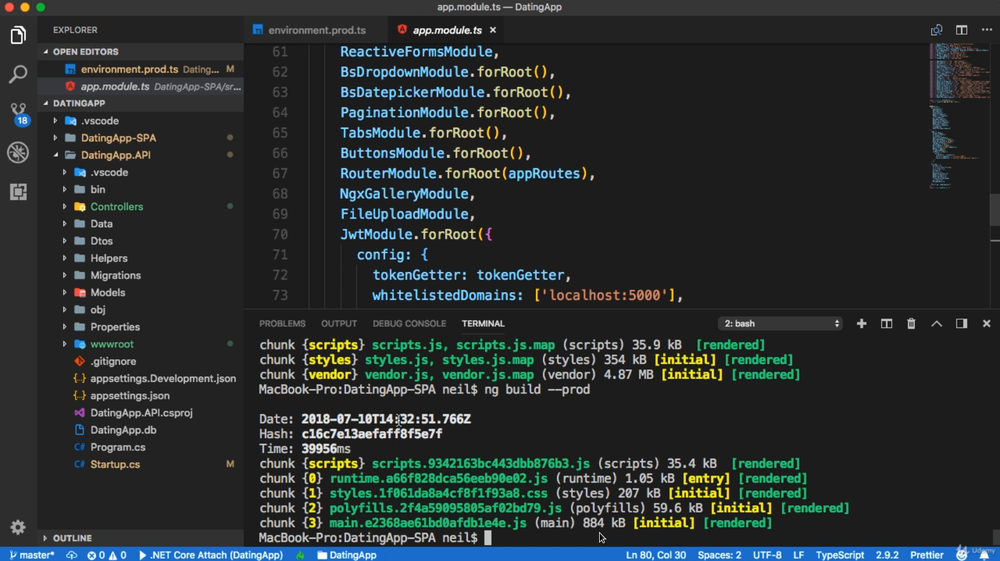Click the flame icon in status bar
The image size is (1000, 561).
300,555
